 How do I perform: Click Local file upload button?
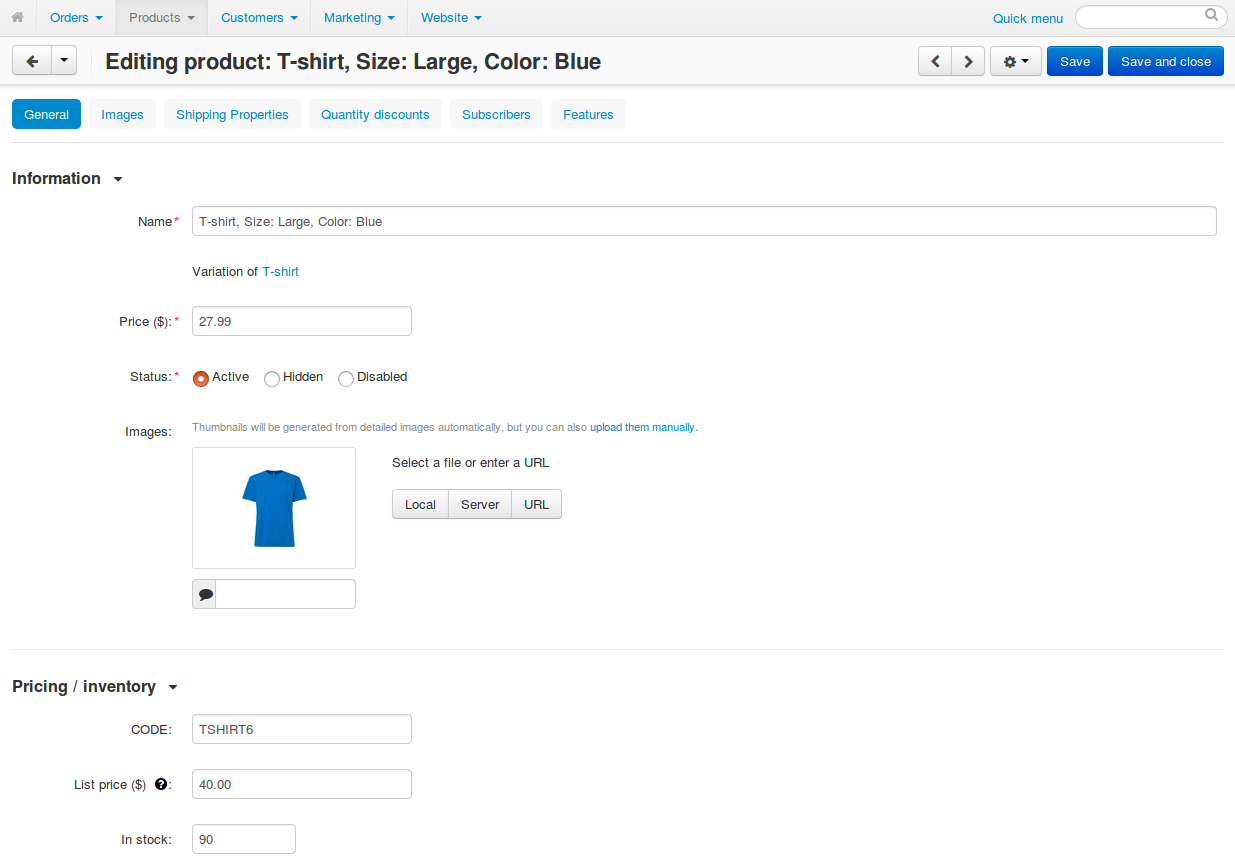(x=420, y=504)
